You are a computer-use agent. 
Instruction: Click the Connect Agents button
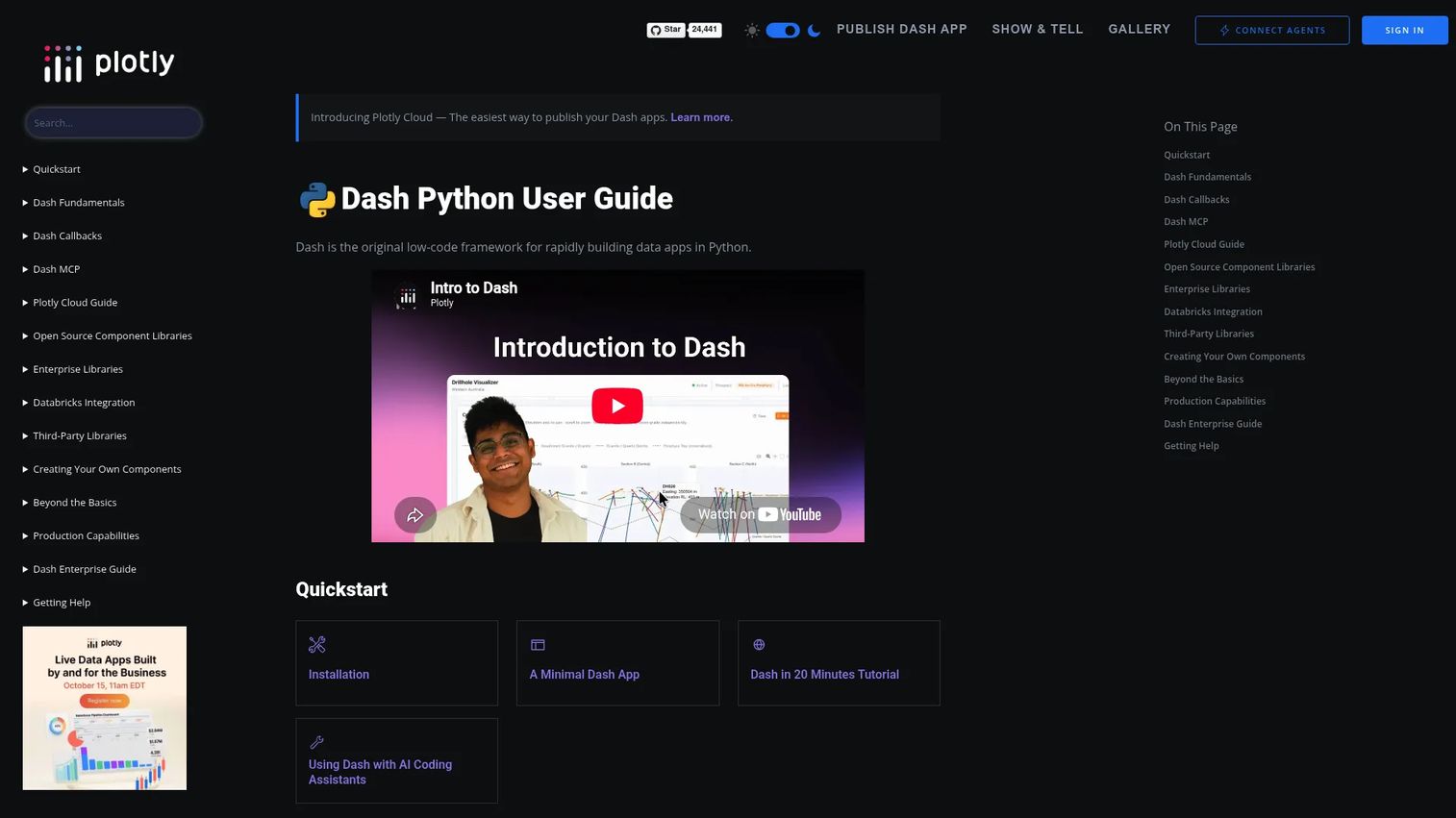coord(1272,30)
